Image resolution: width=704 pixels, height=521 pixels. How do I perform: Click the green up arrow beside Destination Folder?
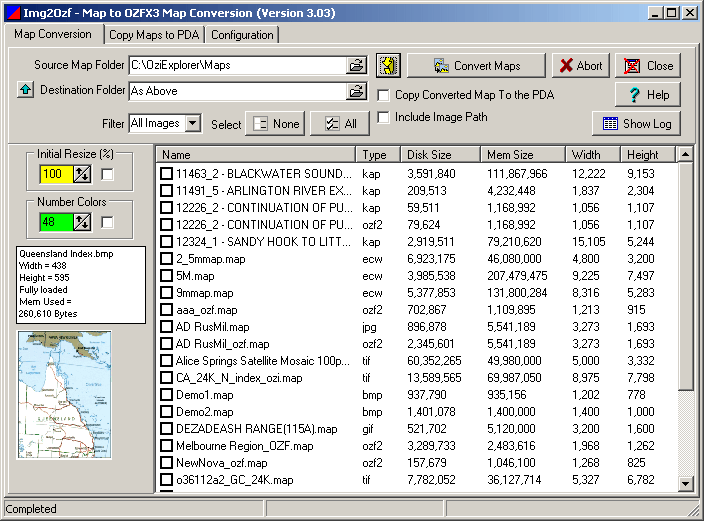tap(26, 90)
